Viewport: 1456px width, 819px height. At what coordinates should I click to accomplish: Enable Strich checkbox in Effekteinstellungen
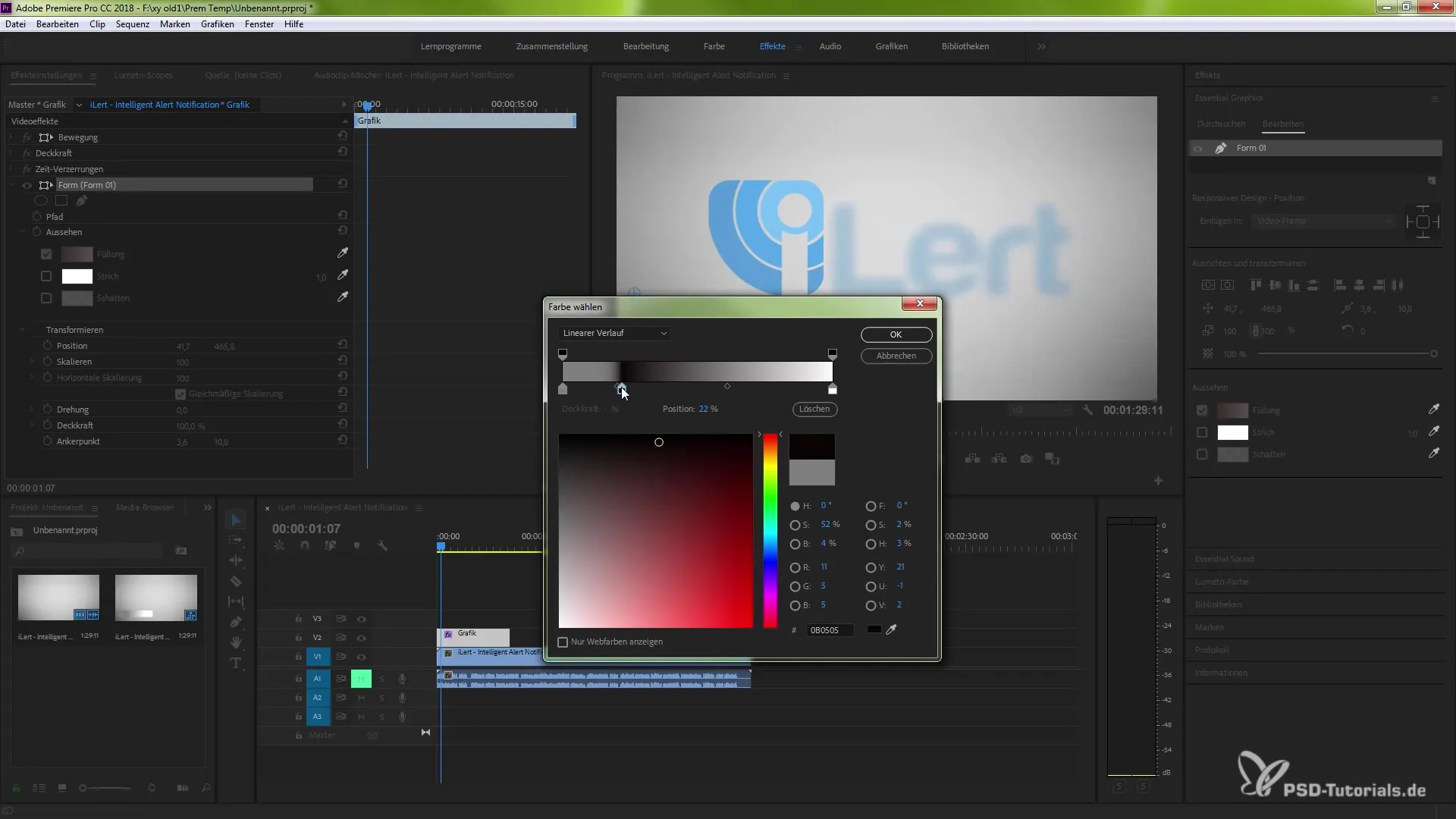(x=46, y=276)
